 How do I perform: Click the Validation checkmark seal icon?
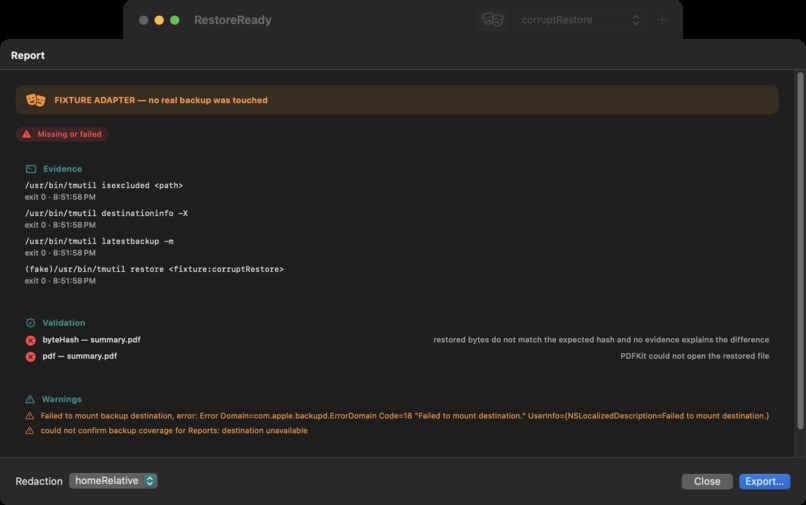click(x=30, y=322)
